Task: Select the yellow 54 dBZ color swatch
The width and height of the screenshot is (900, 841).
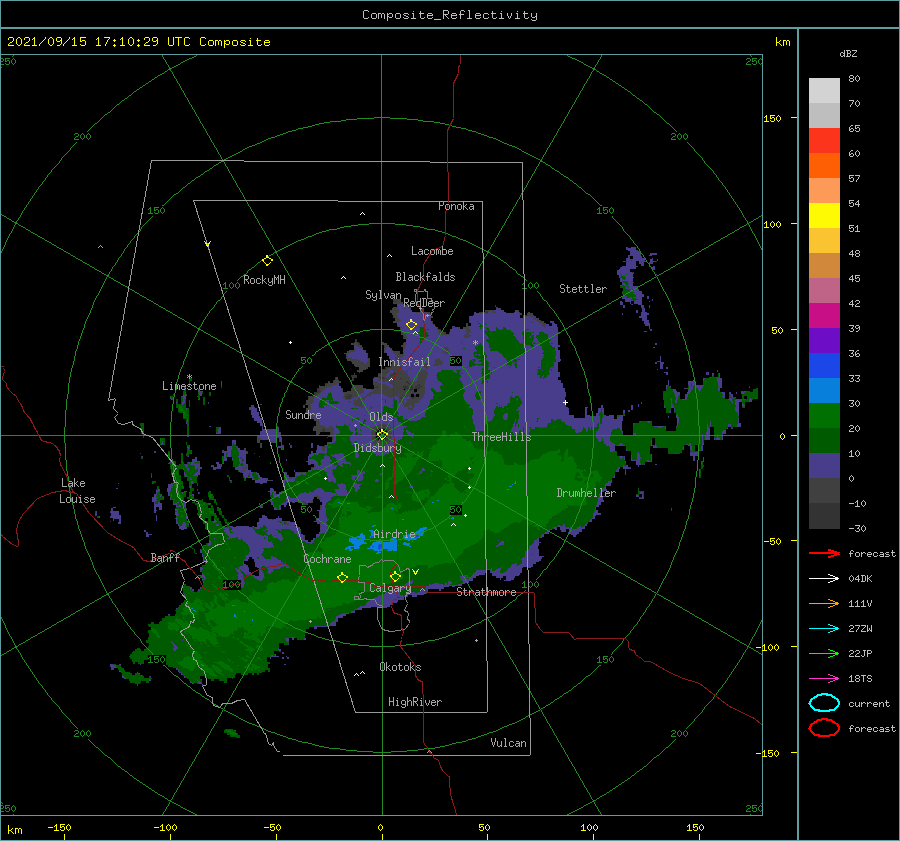Action: (x=824, y=216)
